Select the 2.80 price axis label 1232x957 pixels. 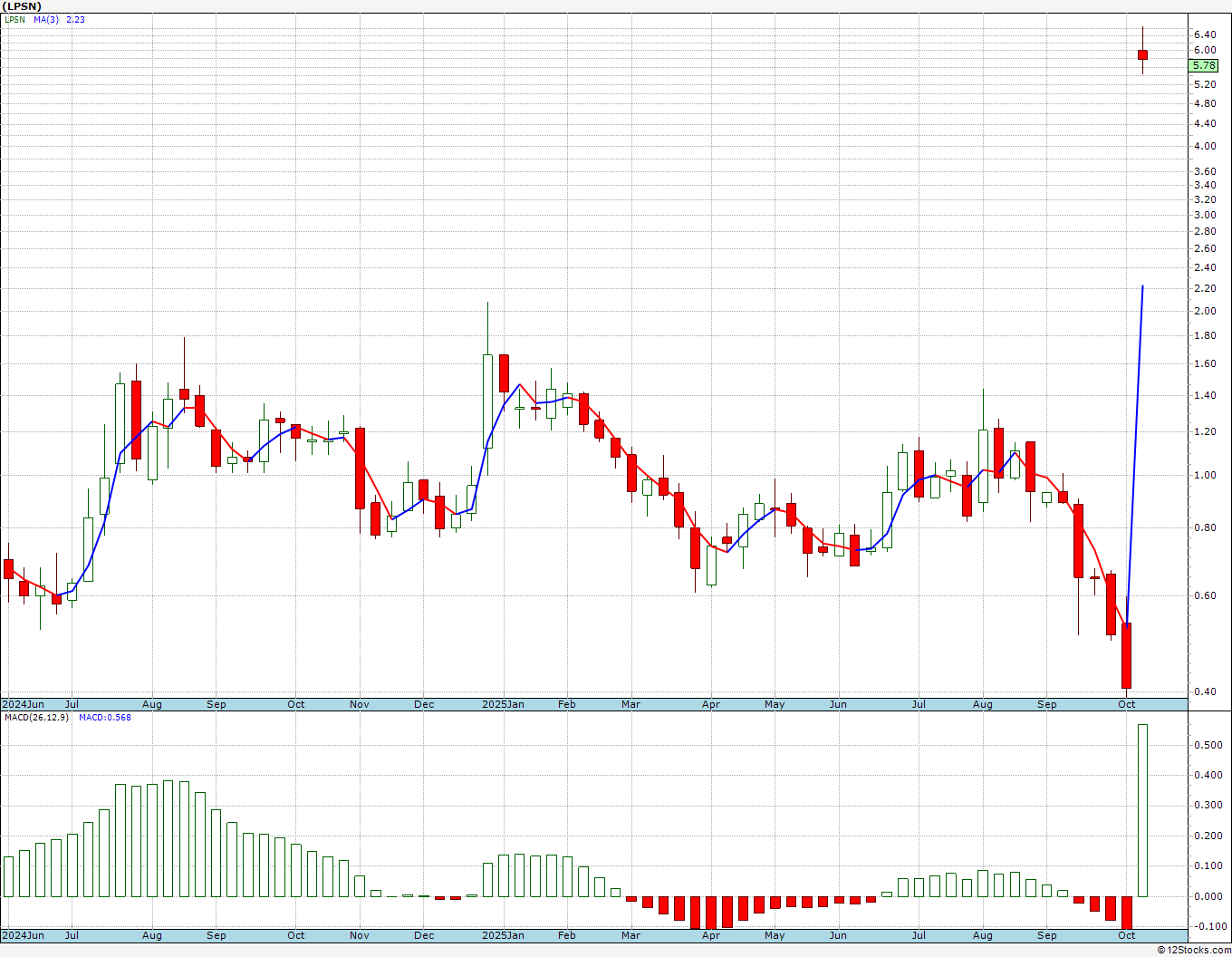pyautogui.click(x=1205, y=231)
